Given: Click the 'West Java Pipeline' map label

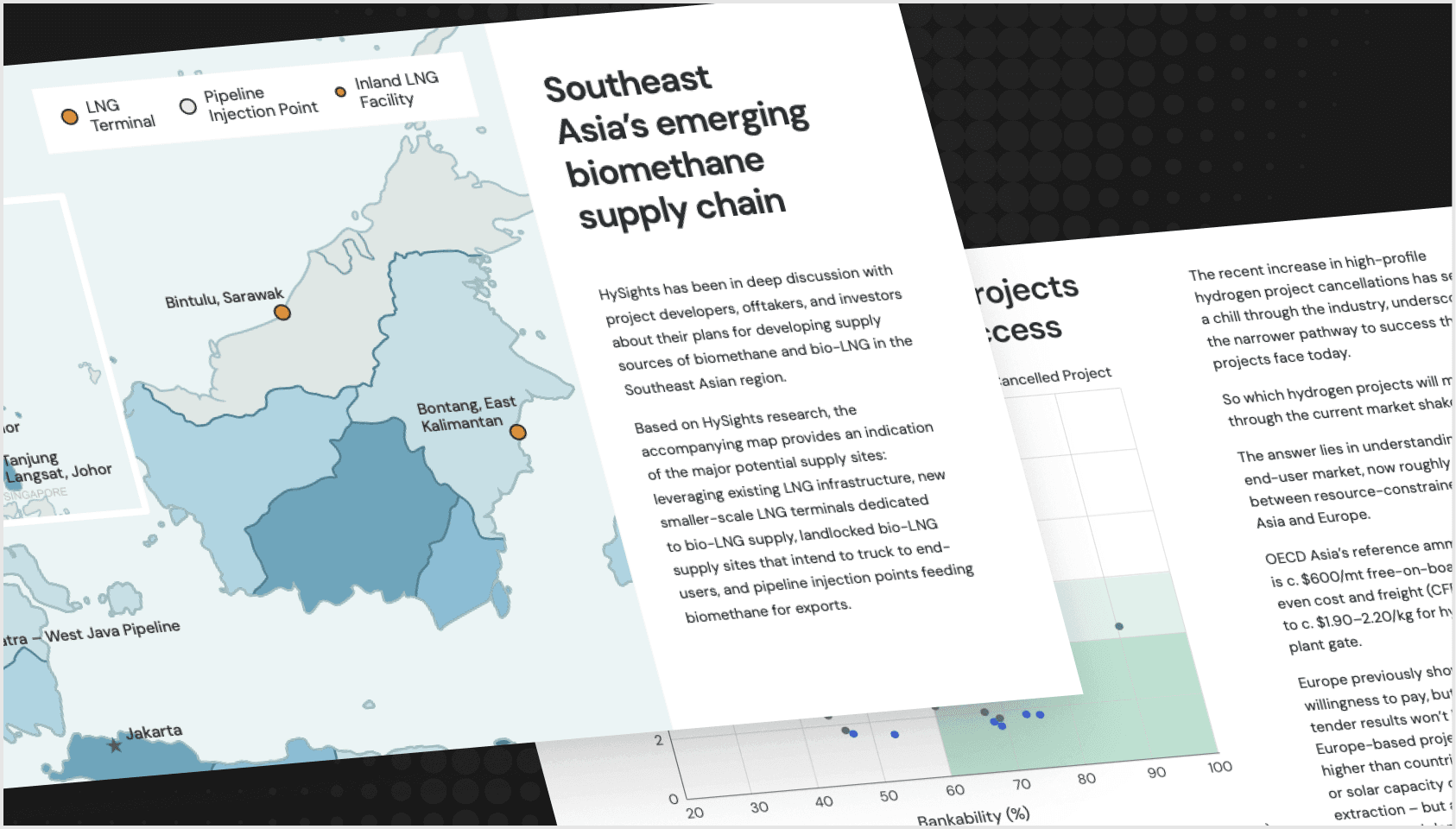Looking at the screenshot, I should click(x=112, y=631).
